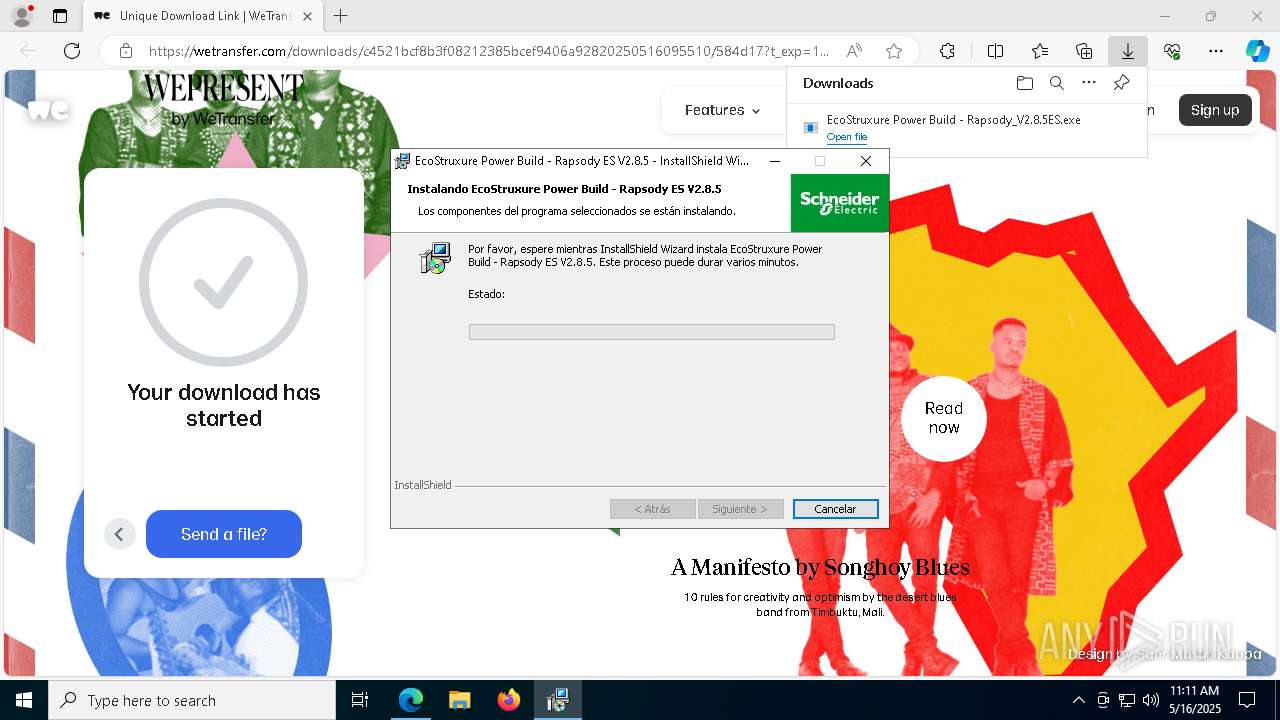Search downloads with magnifier icon
This screenshot has height=720, width=1280.
point(1057,83)
